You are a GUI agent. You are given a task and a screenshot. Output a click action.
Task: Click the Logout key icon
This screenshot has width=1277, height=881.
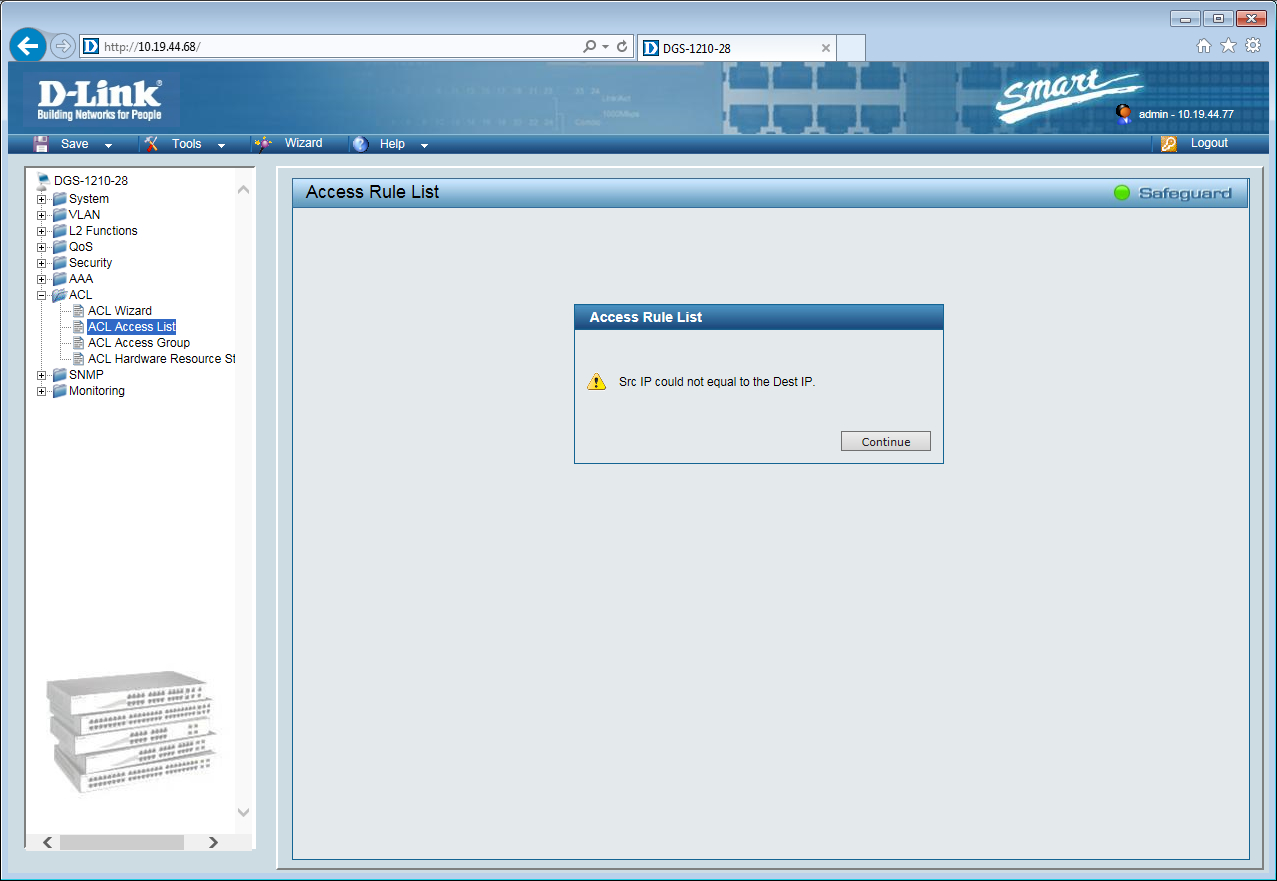[1169, 144]
